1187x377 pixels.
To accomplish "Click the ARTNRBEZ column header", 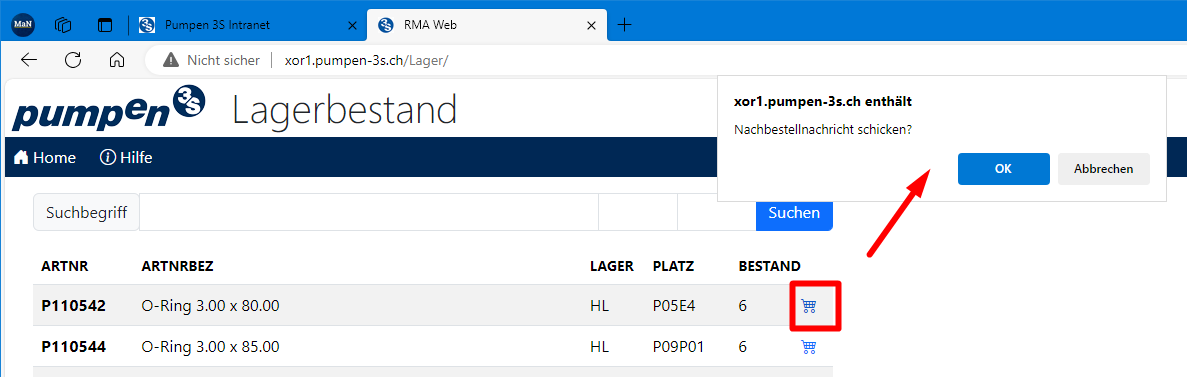I will tap(177, 266).
